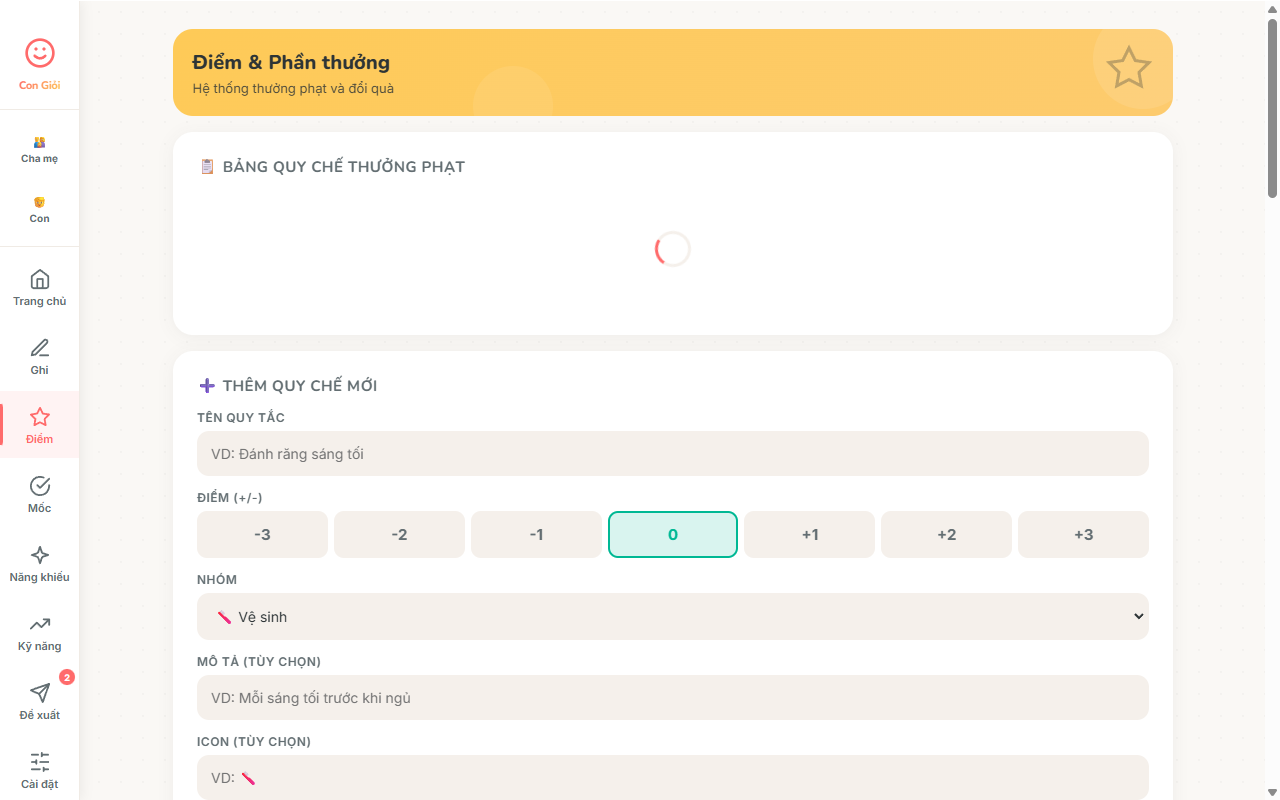The image size is (1280, 800).
Task: Click the Con Giỏi smiley logo
Action: [40, 53]
